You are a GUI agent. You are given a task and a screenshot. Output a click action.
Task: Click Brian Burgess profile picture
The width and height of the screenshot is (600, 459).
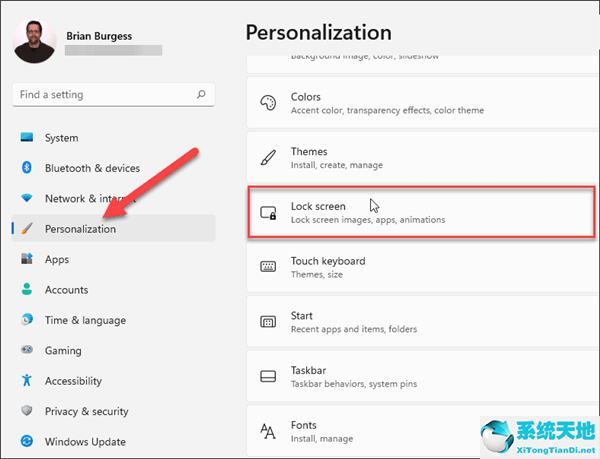35,42
